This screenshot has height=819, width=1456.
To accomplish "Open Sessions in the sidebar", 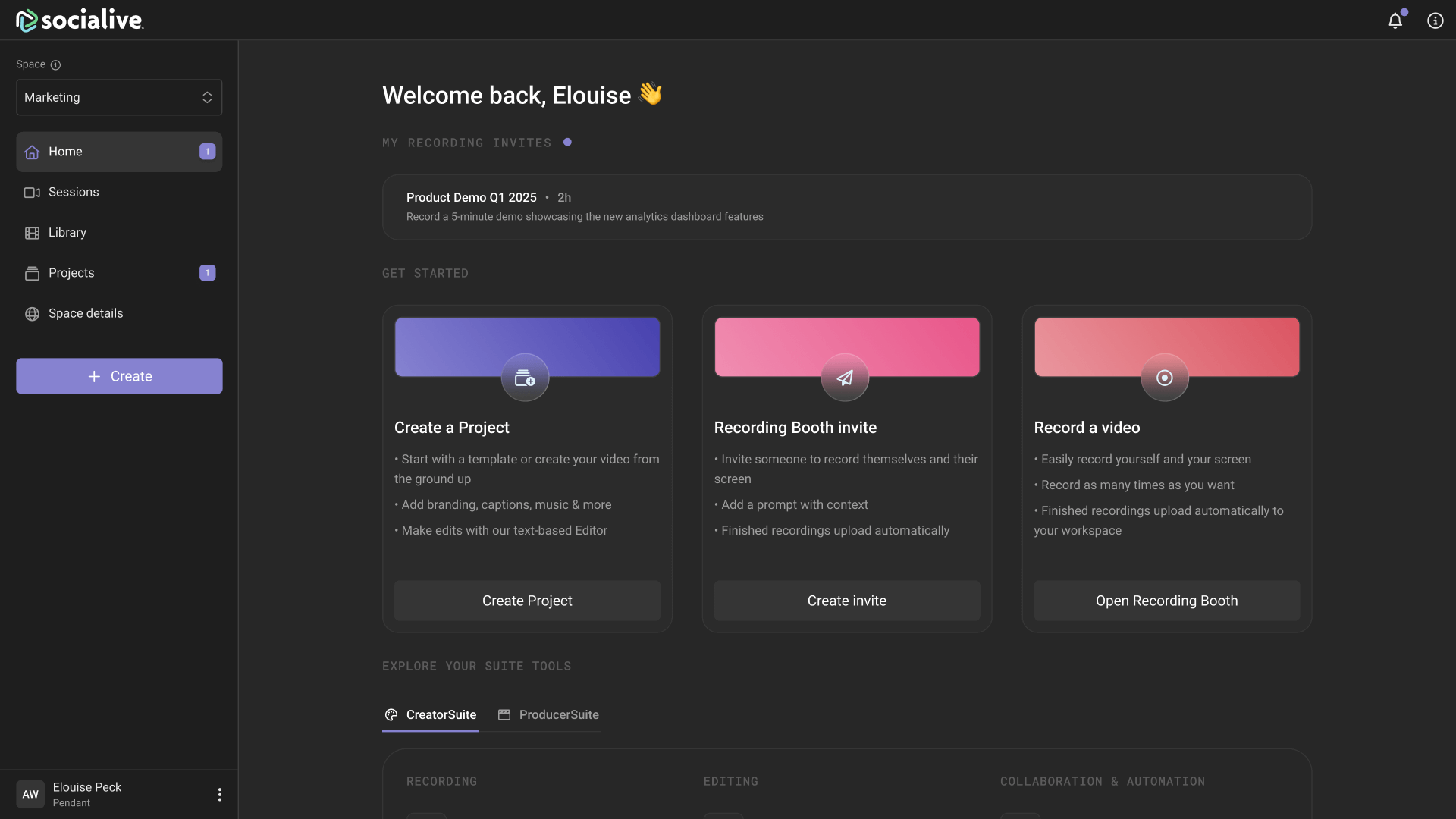I will point(74,192).
